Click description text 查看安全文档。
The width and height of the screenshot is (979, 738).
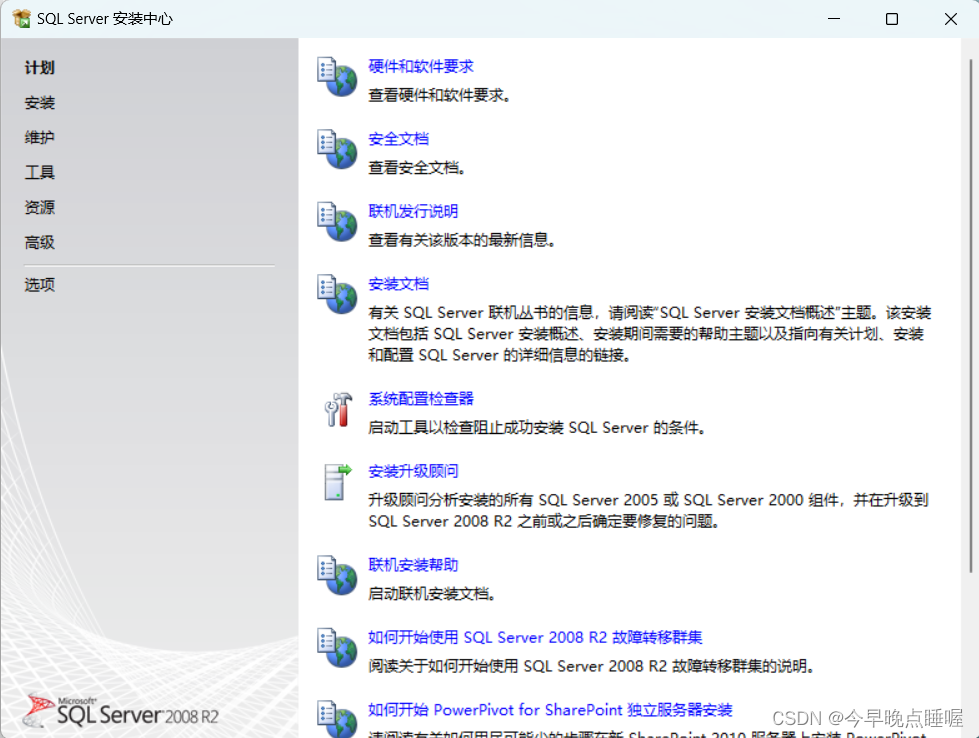(x=417, y=167)
